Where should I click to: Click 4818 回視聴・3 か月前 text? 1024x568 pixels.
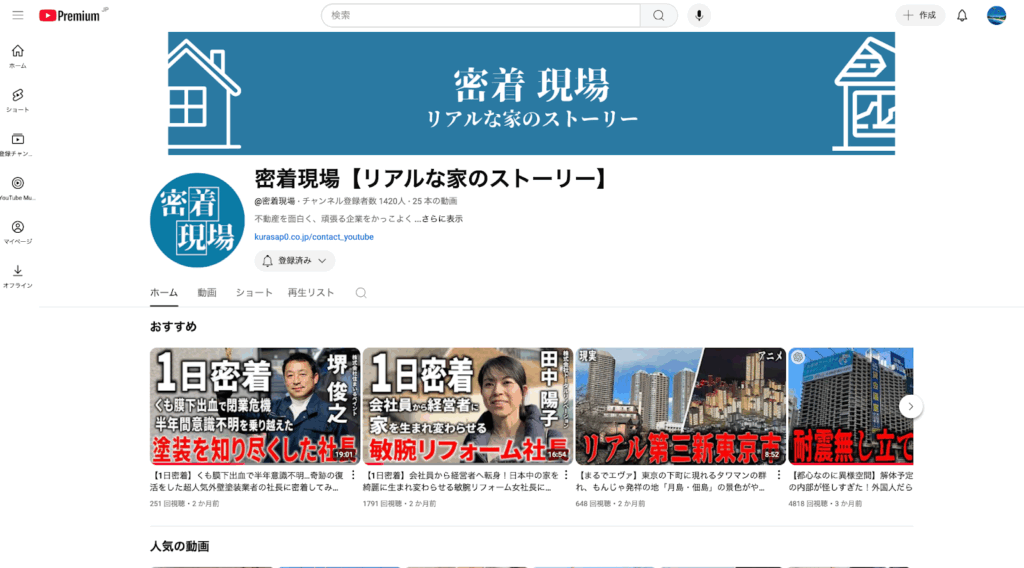[825, 504]
